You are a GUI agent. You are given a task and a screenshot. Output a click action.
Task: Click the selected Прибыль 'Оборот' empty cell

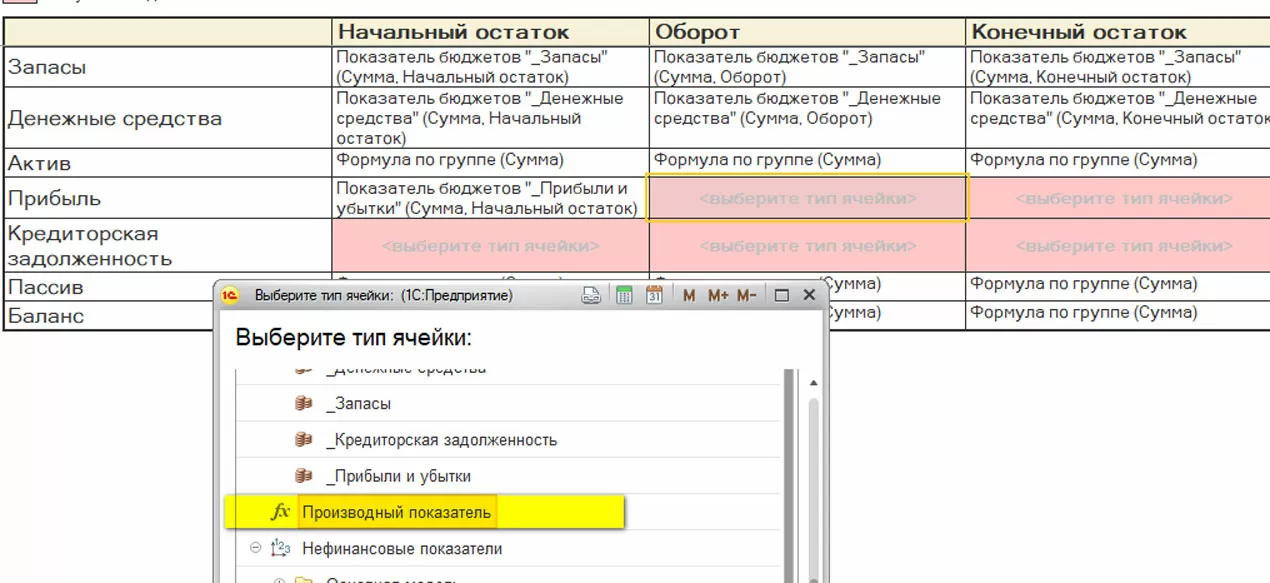(807, 198)
